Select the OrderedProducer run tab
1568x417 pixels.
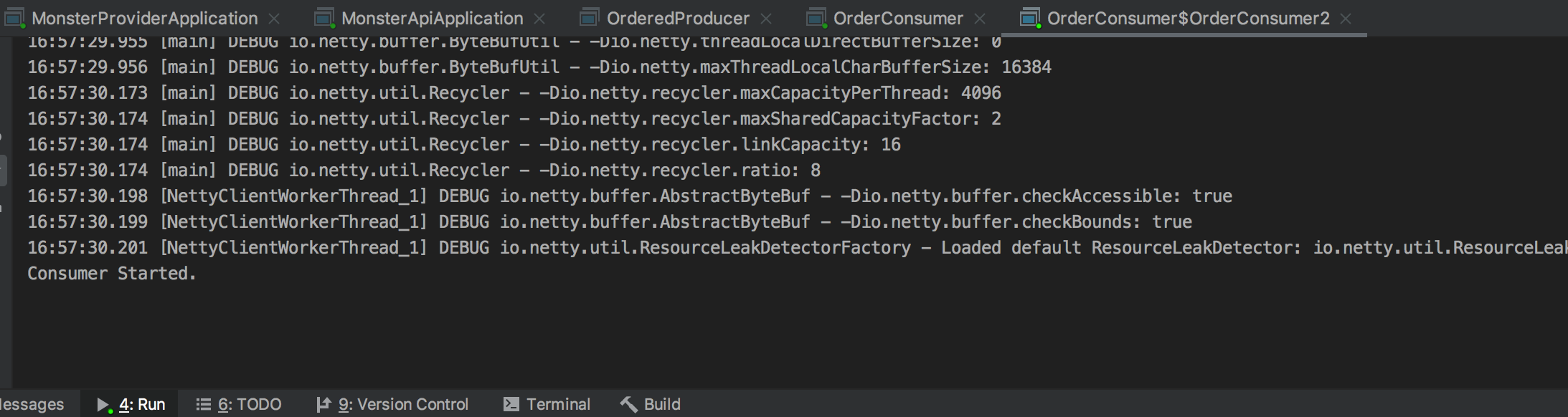[x=677, y=18]
